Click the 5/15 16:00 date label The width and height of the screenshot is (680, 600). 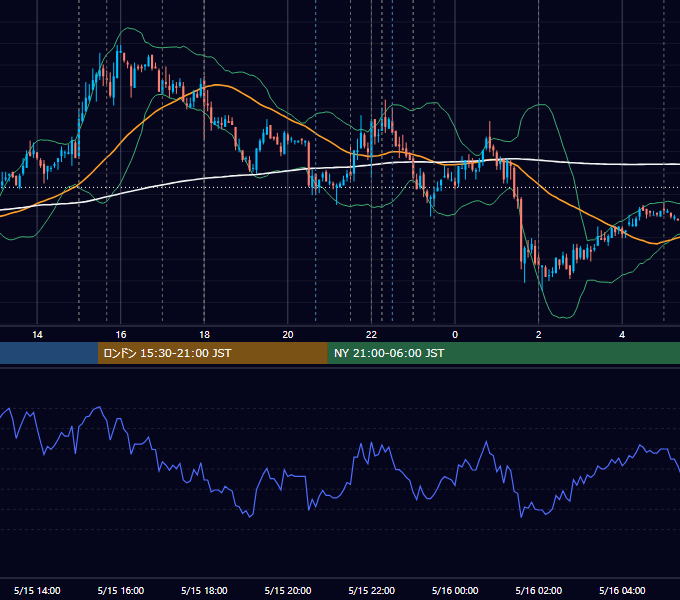(x=121, y=590)
